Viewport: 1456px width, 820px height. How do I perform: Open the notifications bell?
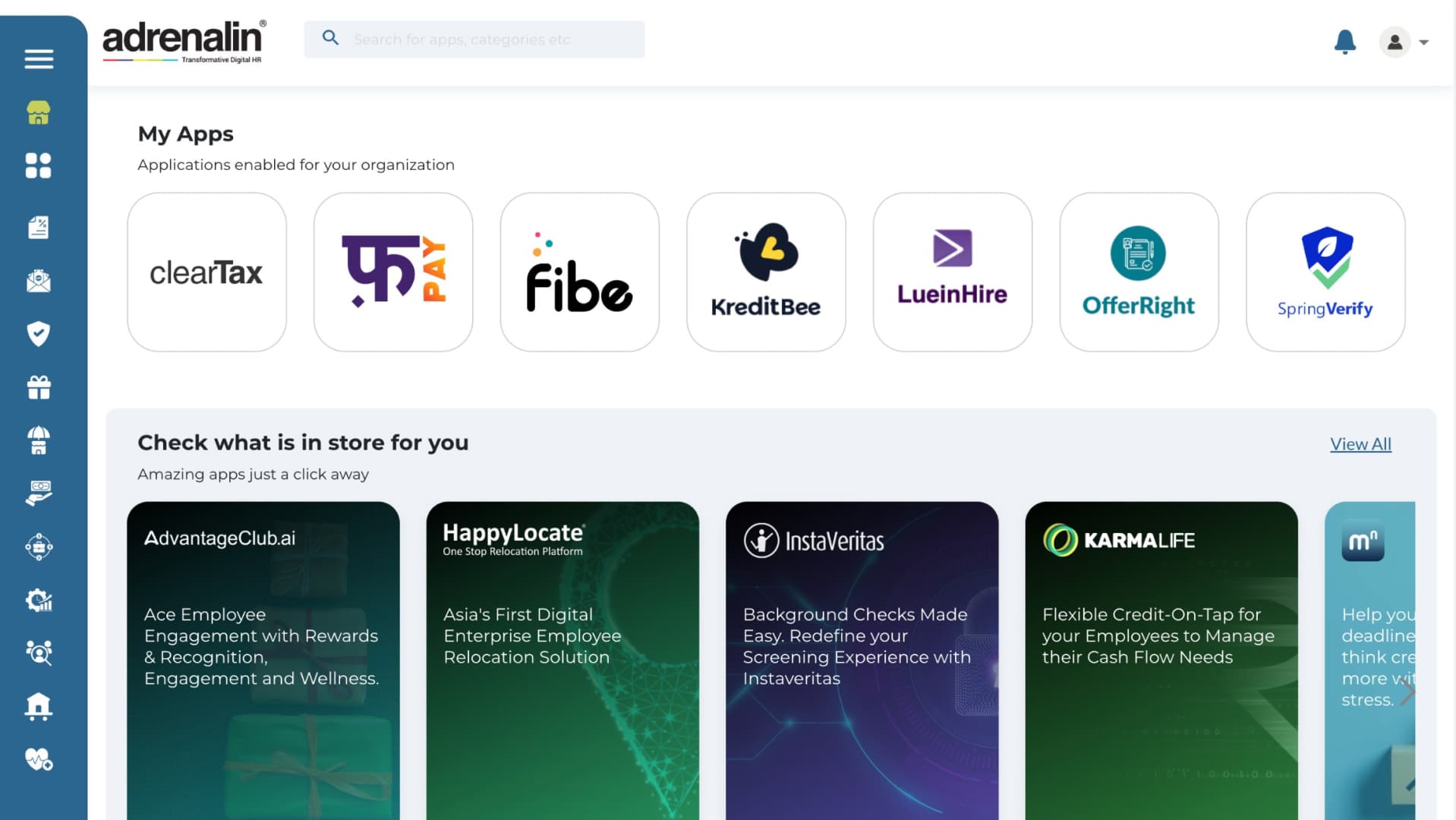(x=1344, y=42)
